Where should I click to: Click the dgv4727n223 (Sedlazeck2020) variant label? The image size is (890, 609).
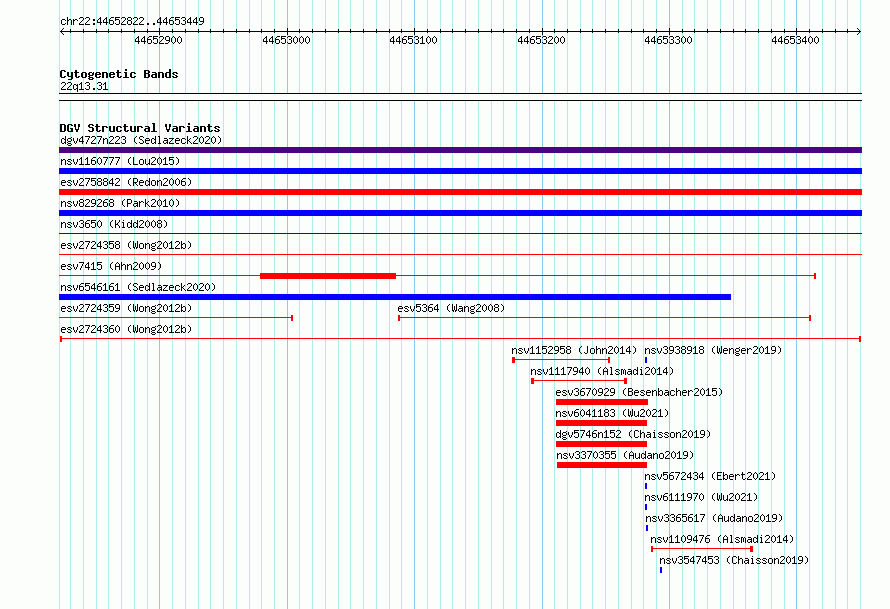point(141,140)
